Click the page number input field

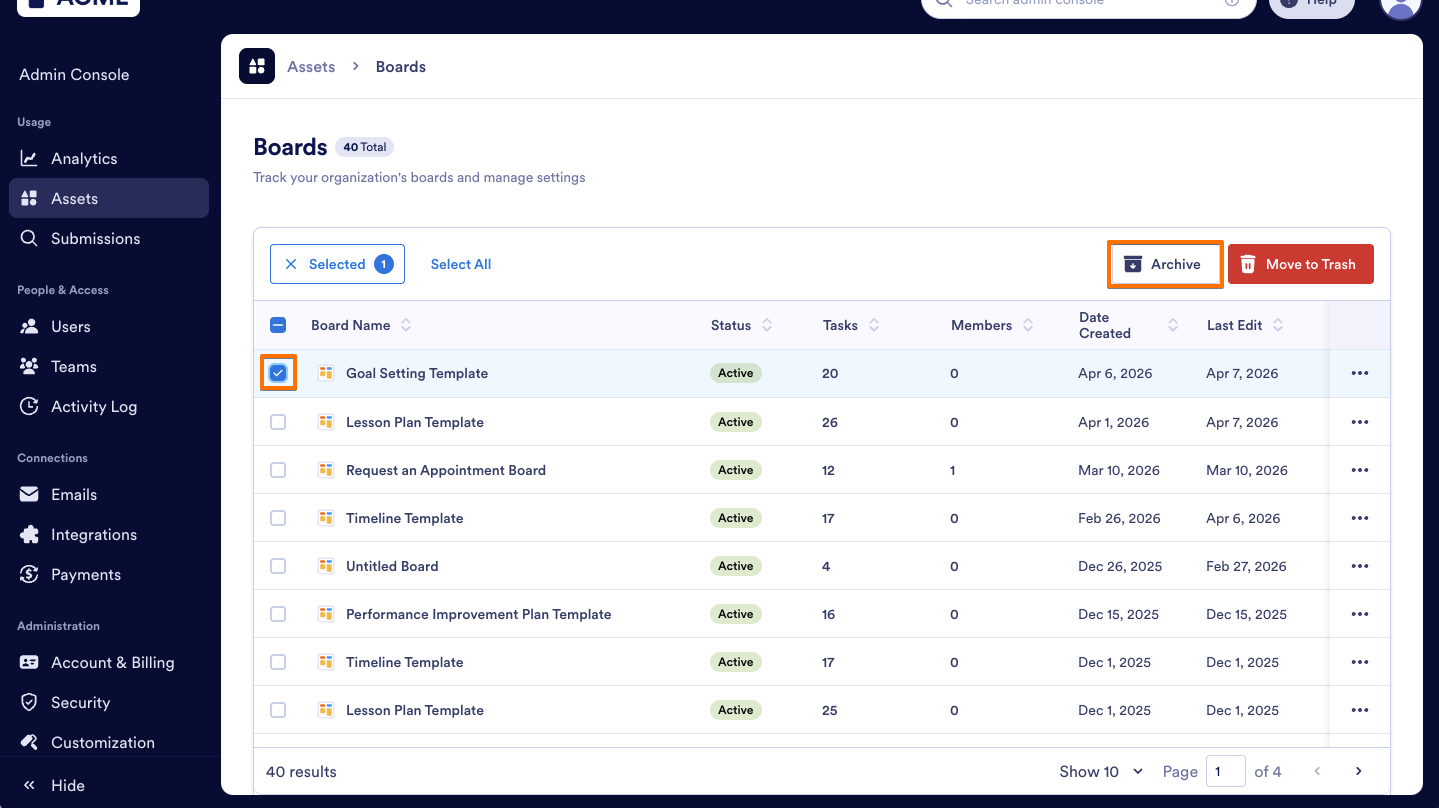[x=1225, y=771]
